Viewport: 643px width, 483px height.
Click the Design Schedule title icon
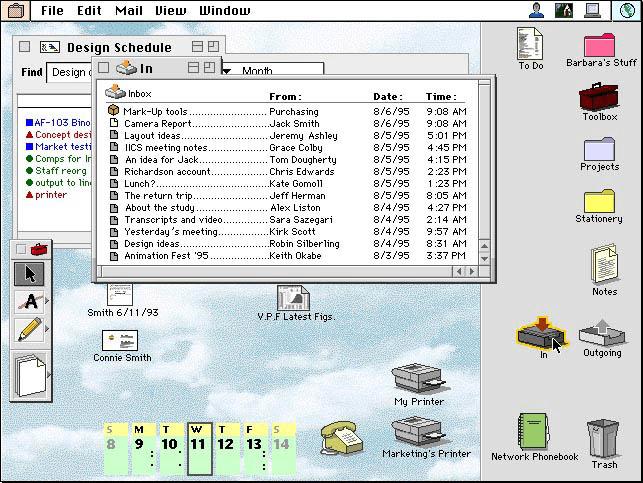[50, 47]
